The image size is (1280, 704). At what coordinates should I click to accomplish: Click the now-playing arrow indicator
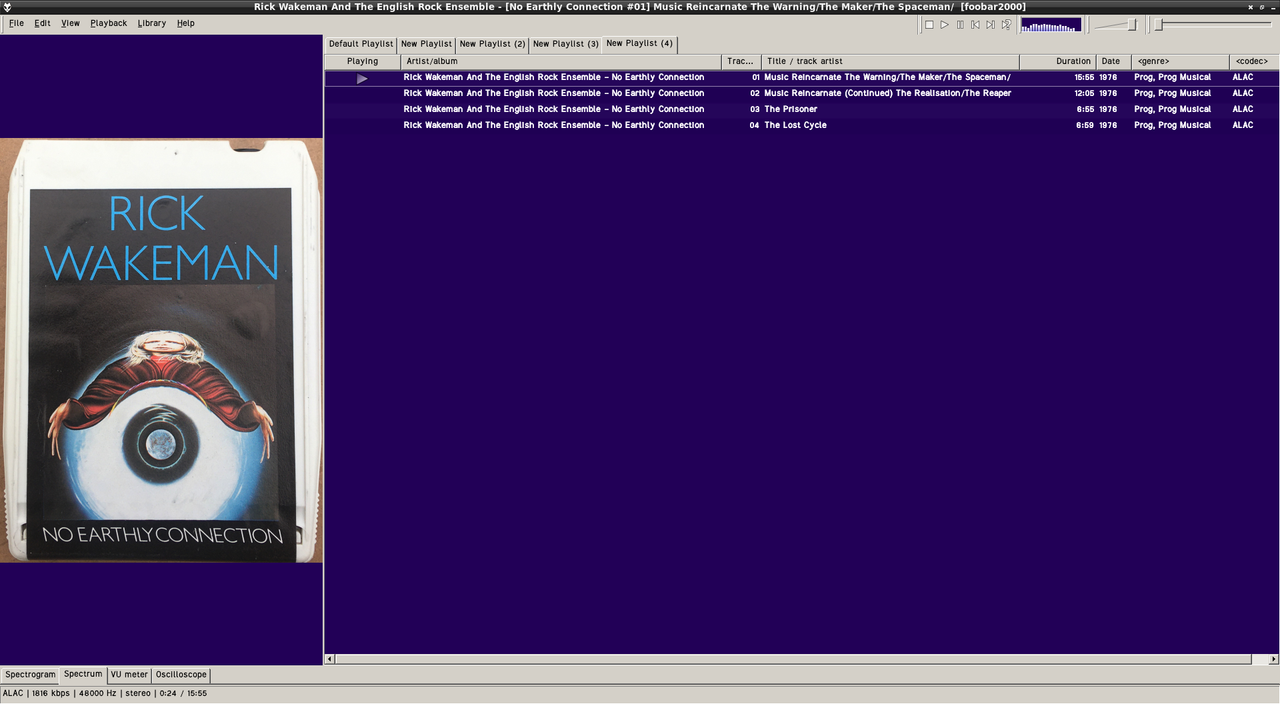362,78
